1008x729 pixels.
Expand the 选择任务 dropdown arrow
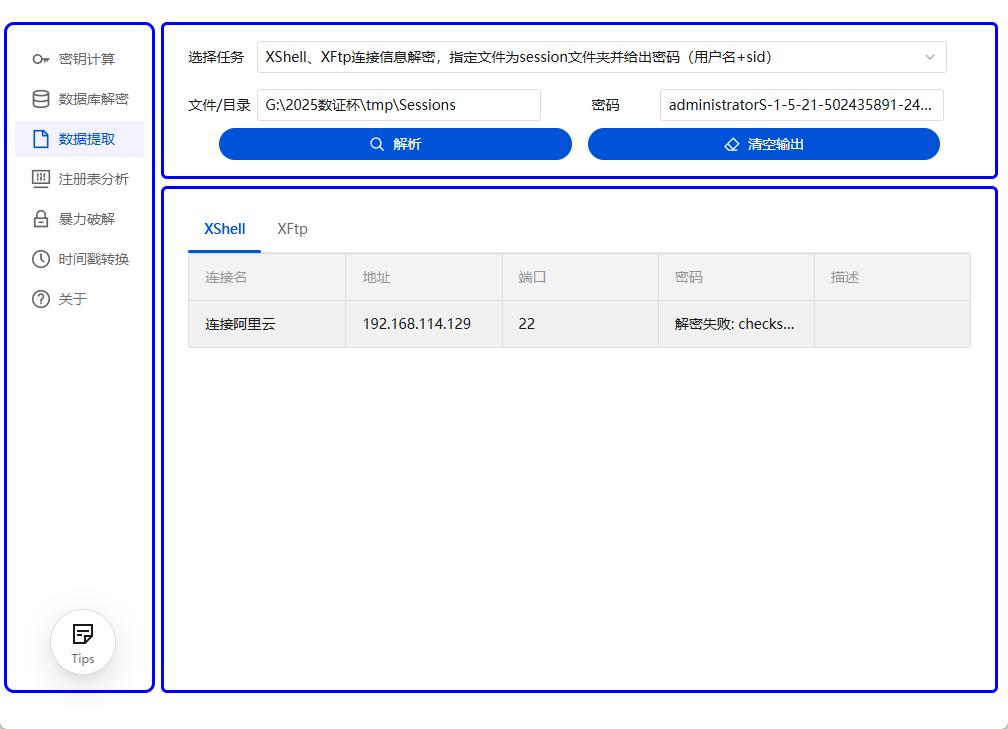click(x=930, y=57)
